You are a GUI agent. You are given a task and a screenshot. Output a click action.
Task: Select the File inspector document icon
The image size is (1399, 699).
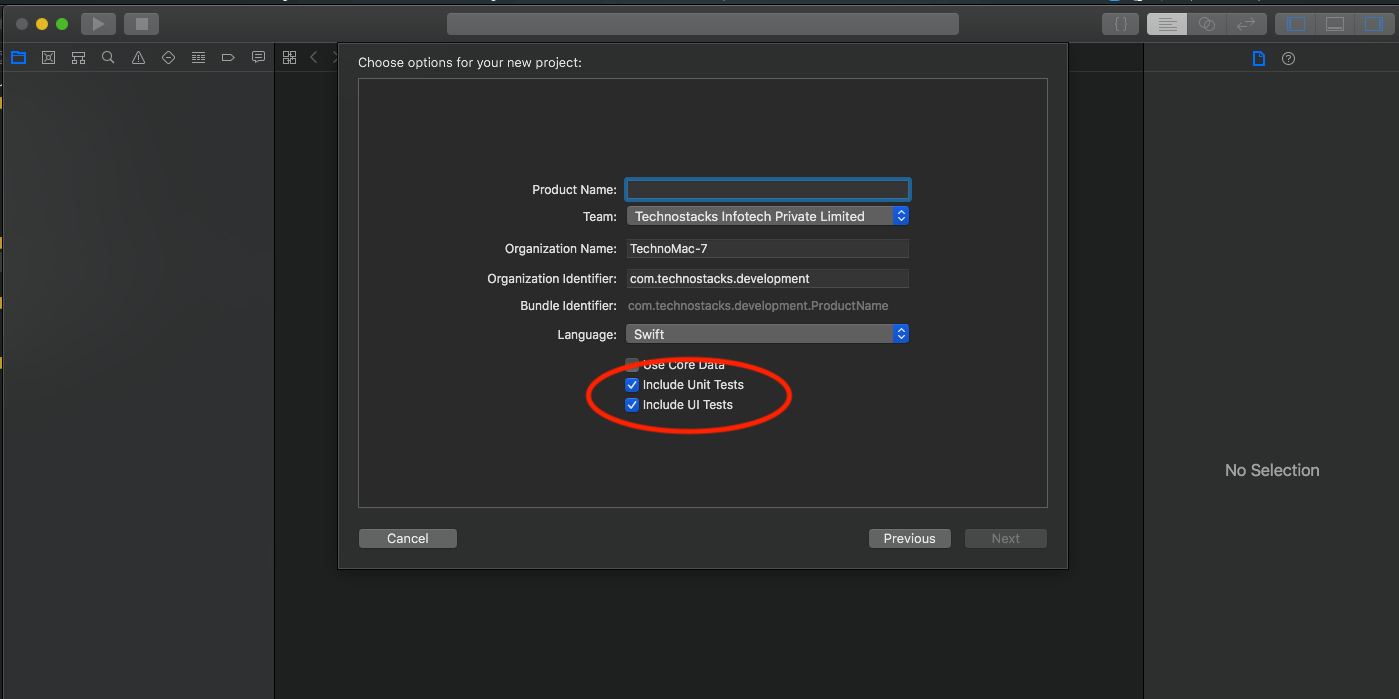click(x=1258, y=58)
